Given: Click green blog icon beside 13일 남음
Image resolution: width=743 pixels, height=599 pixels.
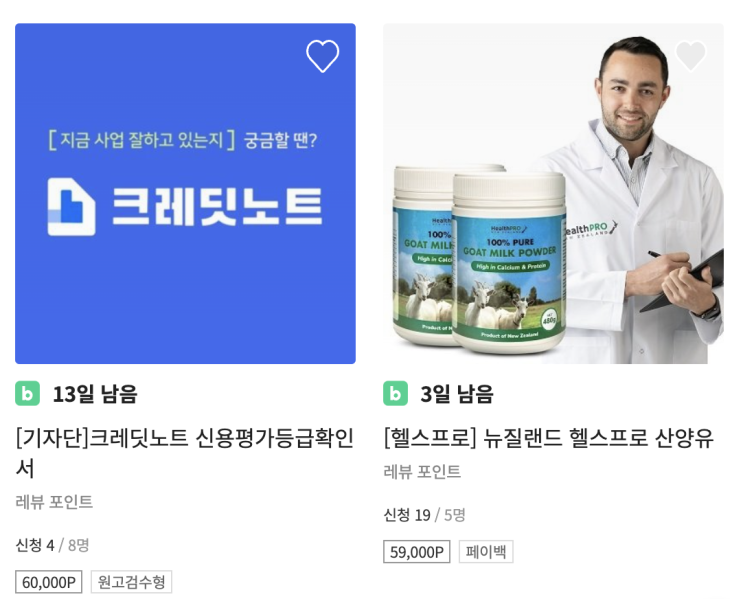Looking at the screenshot, I should pos(27,393).
